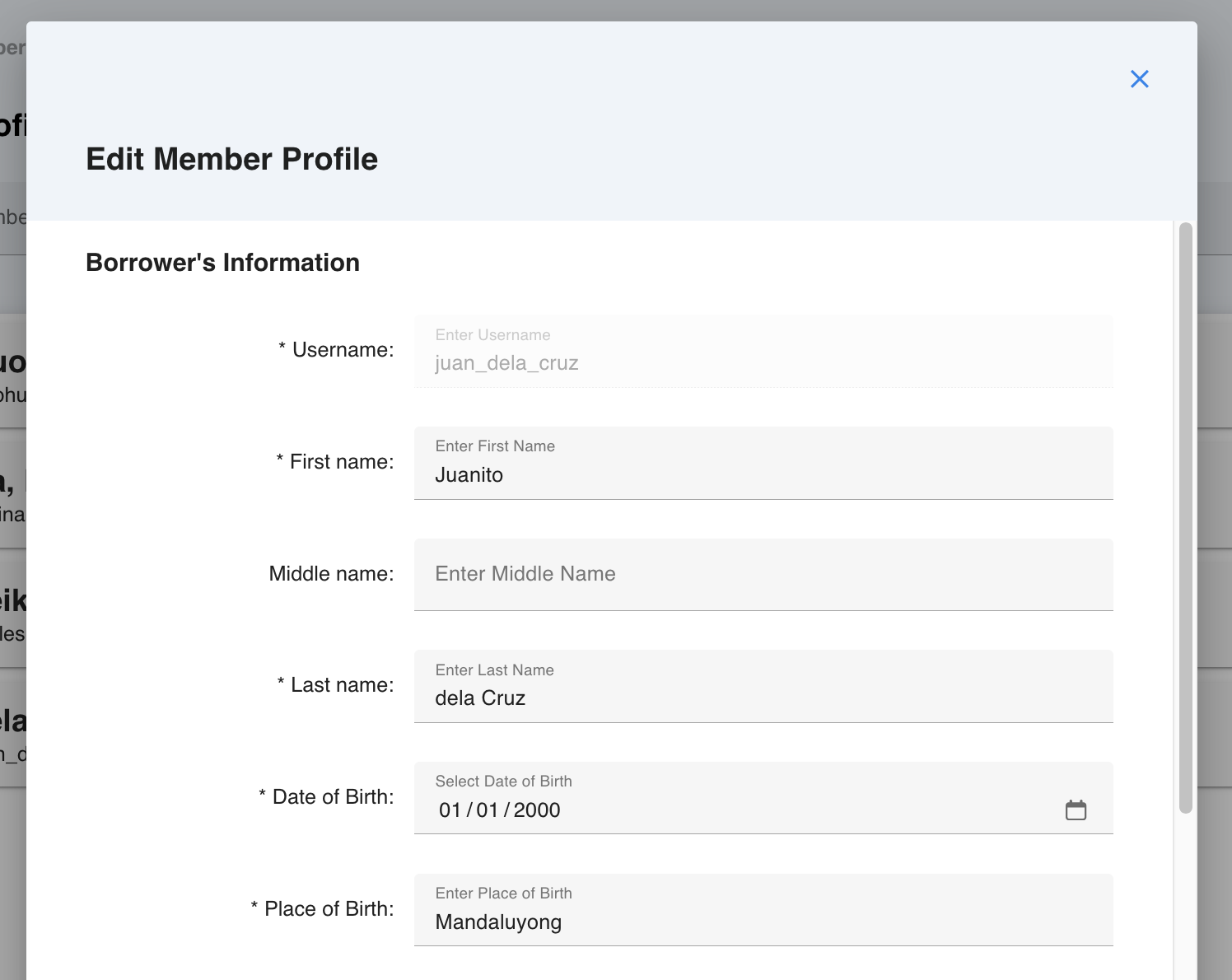Click the placeholder text Enter Last Name
1232x980 pixels.
[x=494, y=670]
